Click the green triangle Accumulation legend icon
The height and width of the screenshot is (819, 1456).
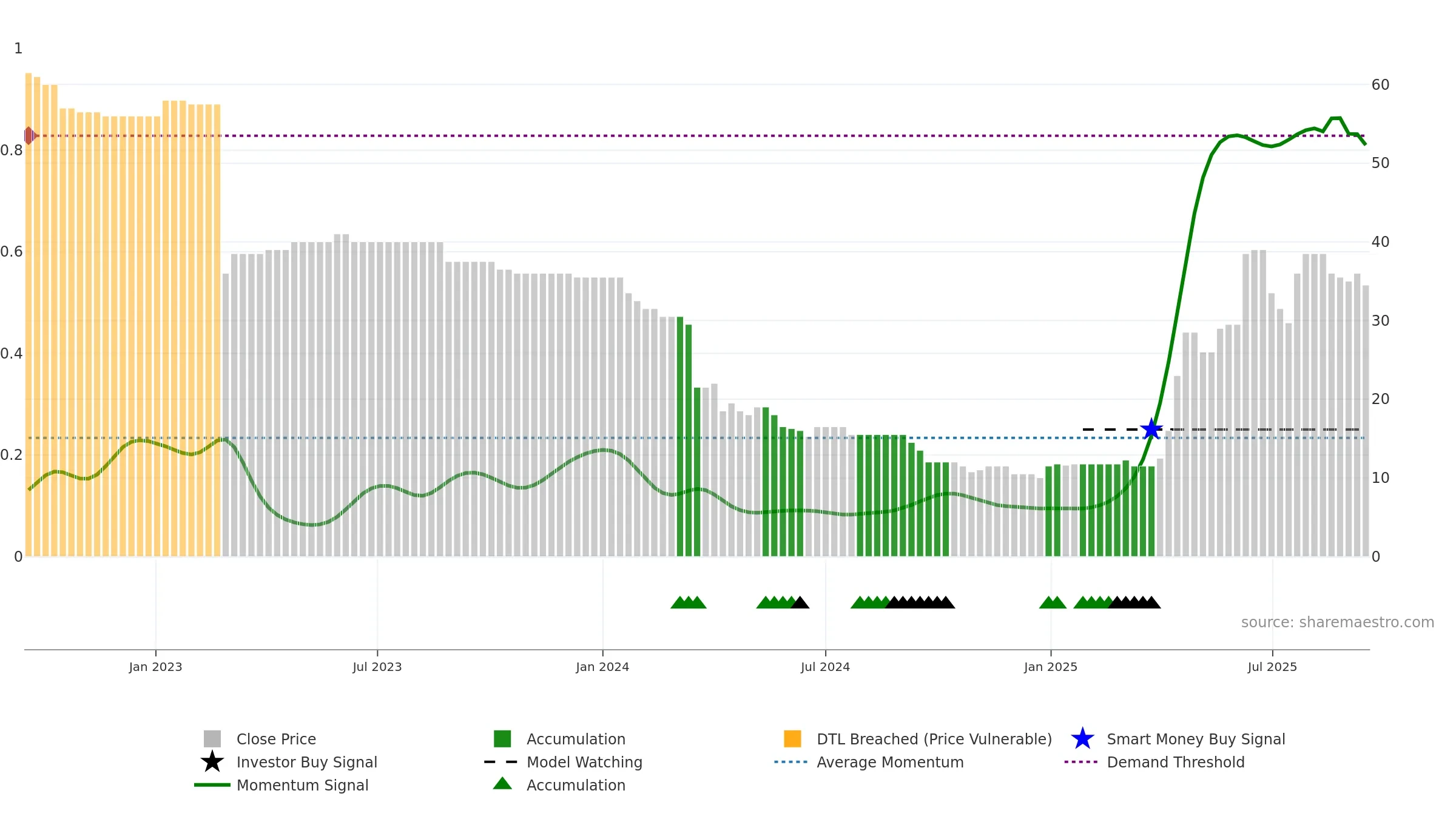pos(502,784)
